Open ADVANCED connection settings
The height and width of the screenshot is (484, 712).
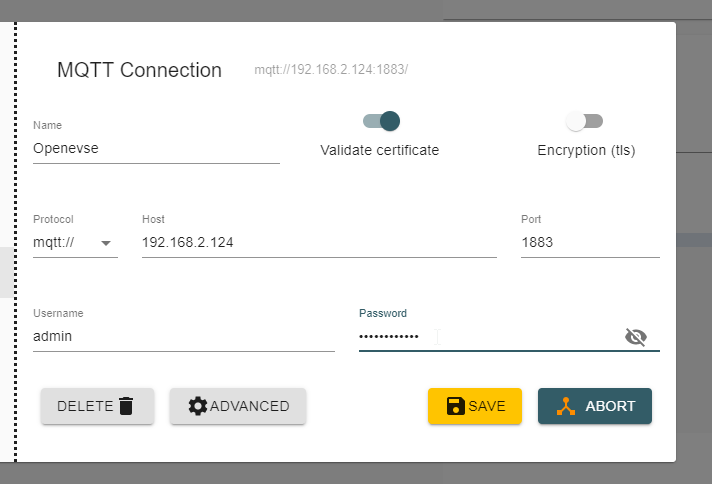238,406
